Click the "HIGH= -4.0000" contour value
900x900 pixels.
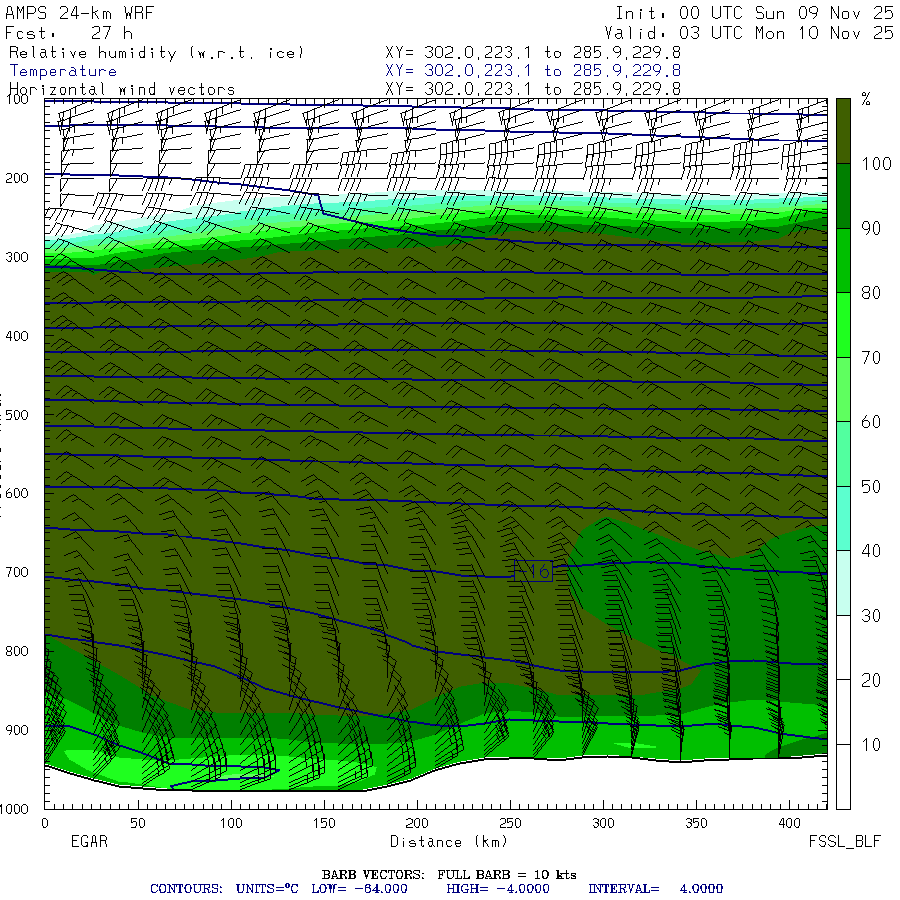pyautogui.click(x=498, y=889)
